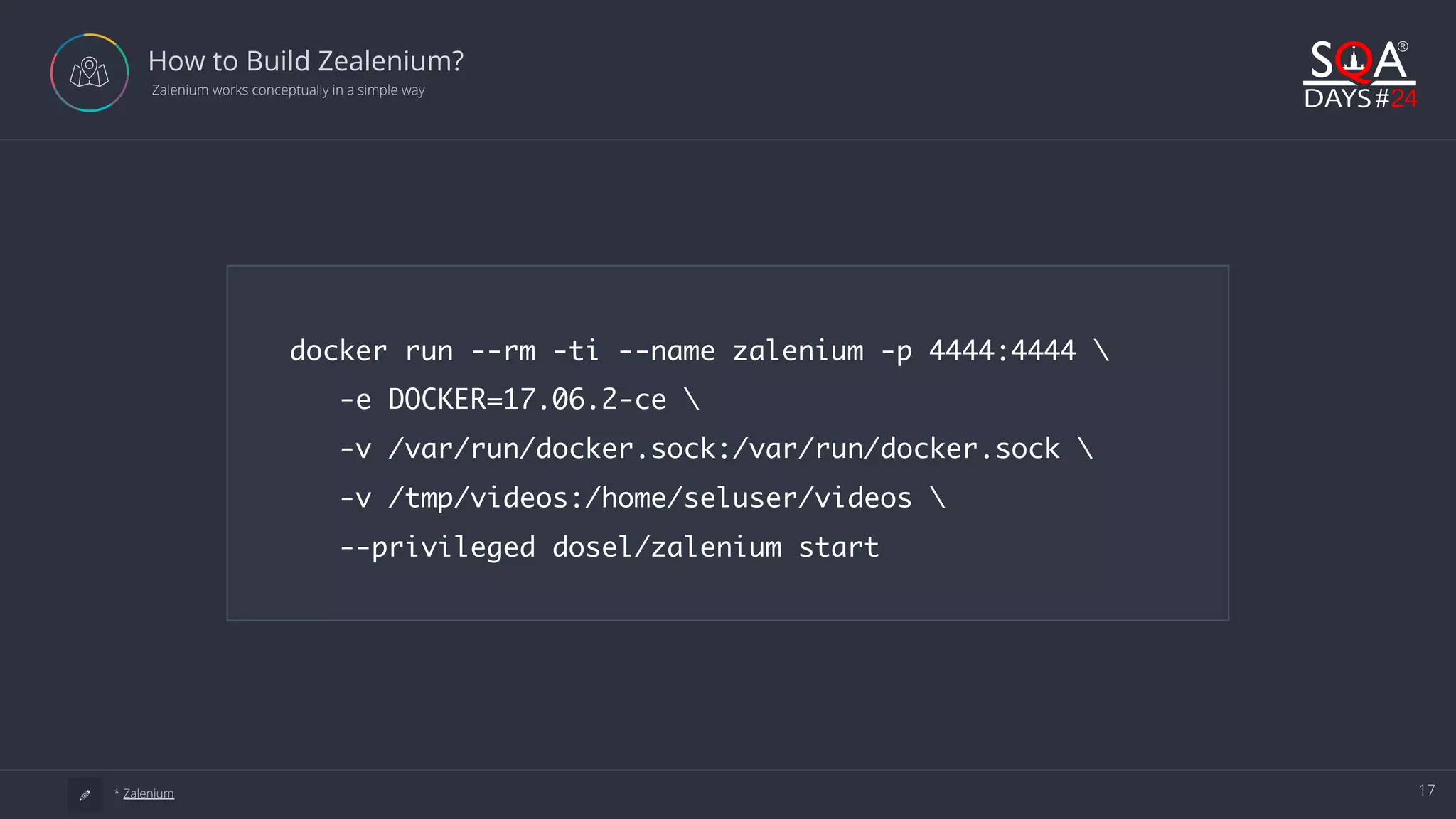Click the slide number 17
Viewport: 1456px width, 819px height.
coord(1426,791)
